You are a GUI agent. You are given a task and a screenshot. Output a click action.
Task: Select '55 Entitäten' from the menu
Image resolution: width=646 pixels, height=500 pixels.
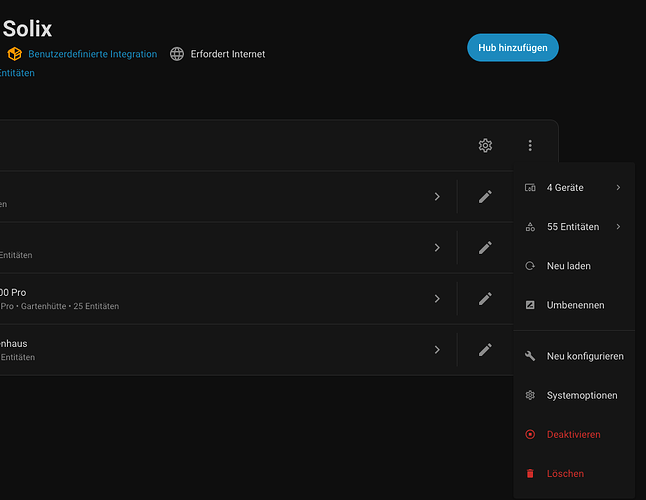[x=573, y=227]
